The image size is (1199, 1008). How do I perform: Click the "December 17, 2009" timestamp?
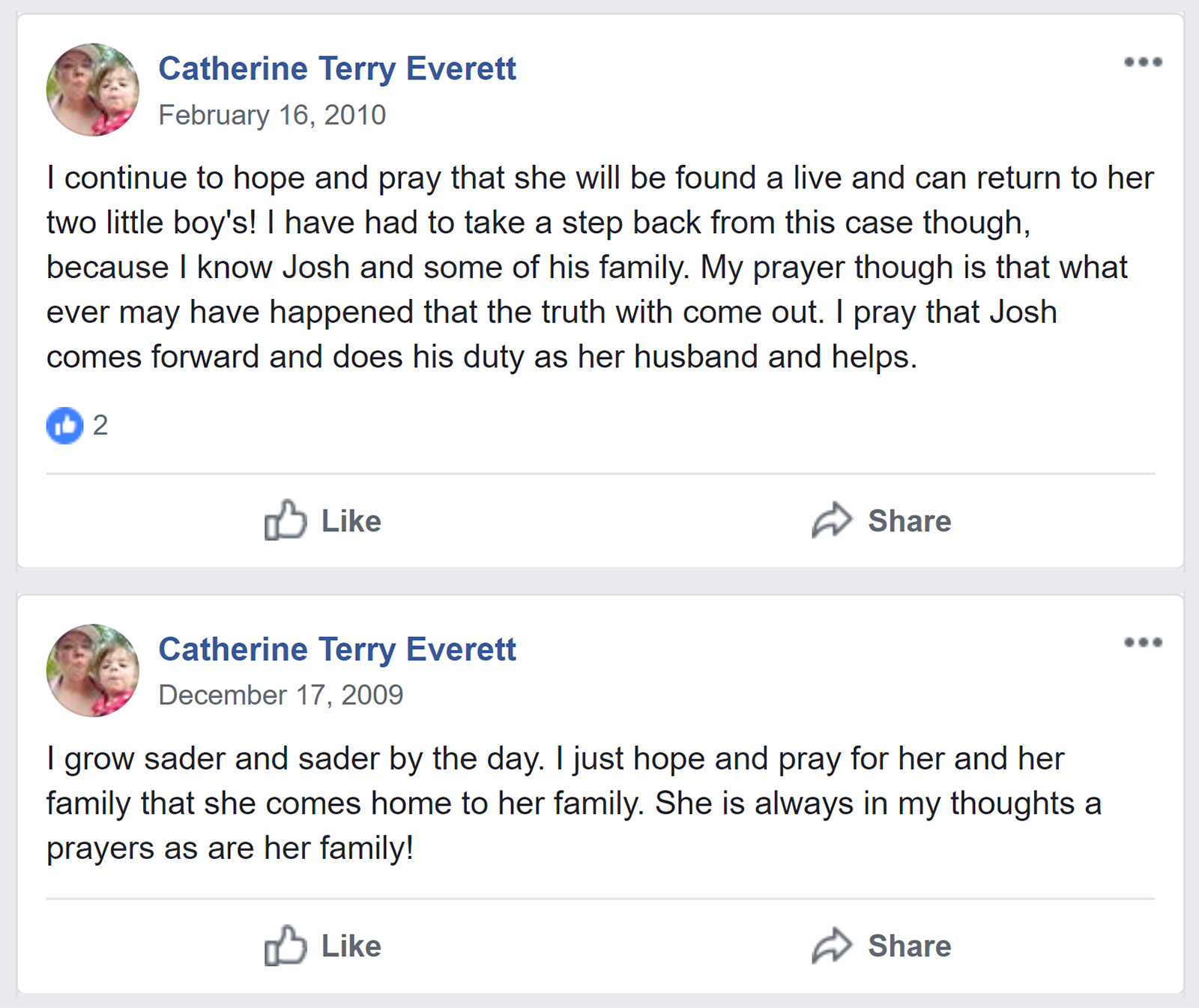280,695
